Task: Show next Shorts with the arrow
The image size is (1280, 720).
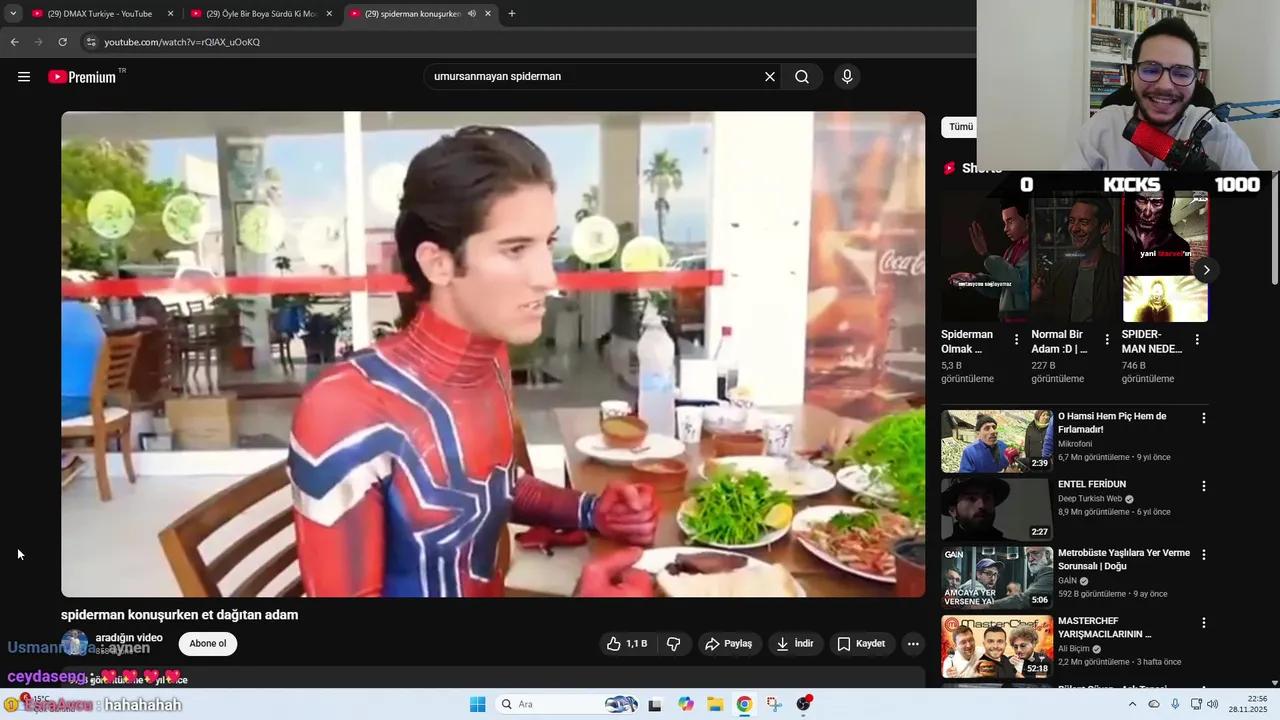Action: (1206, 270)
